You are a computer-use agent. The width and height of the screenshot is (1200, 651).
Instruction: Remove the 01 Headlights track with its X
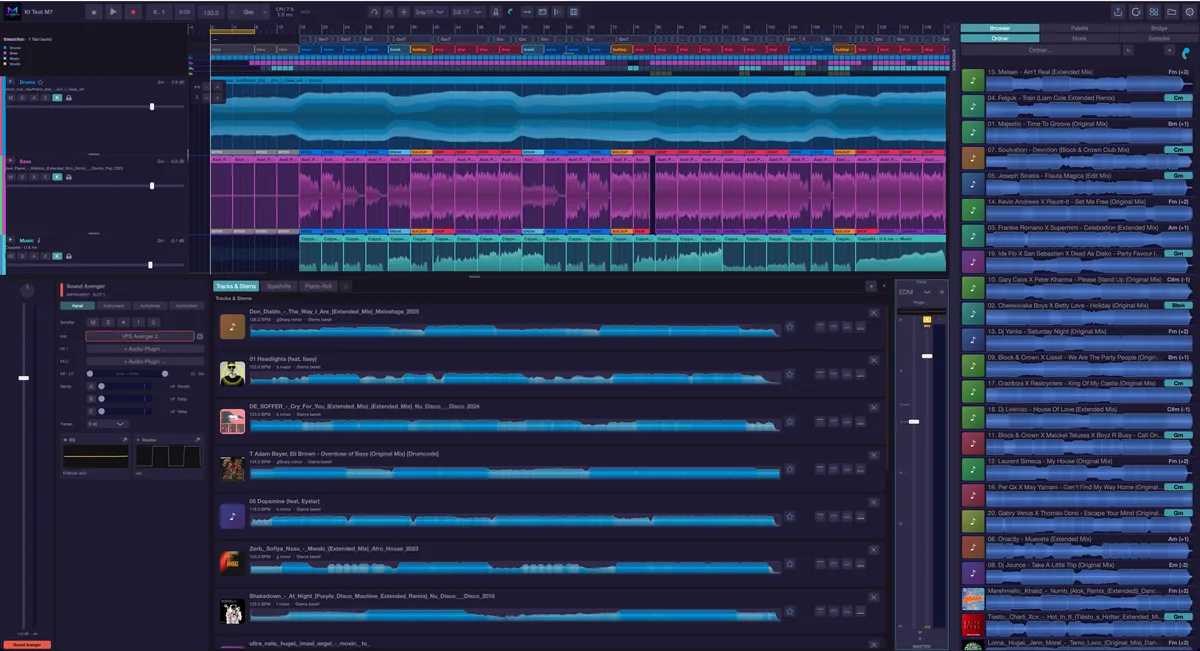(x=874, y=361)
